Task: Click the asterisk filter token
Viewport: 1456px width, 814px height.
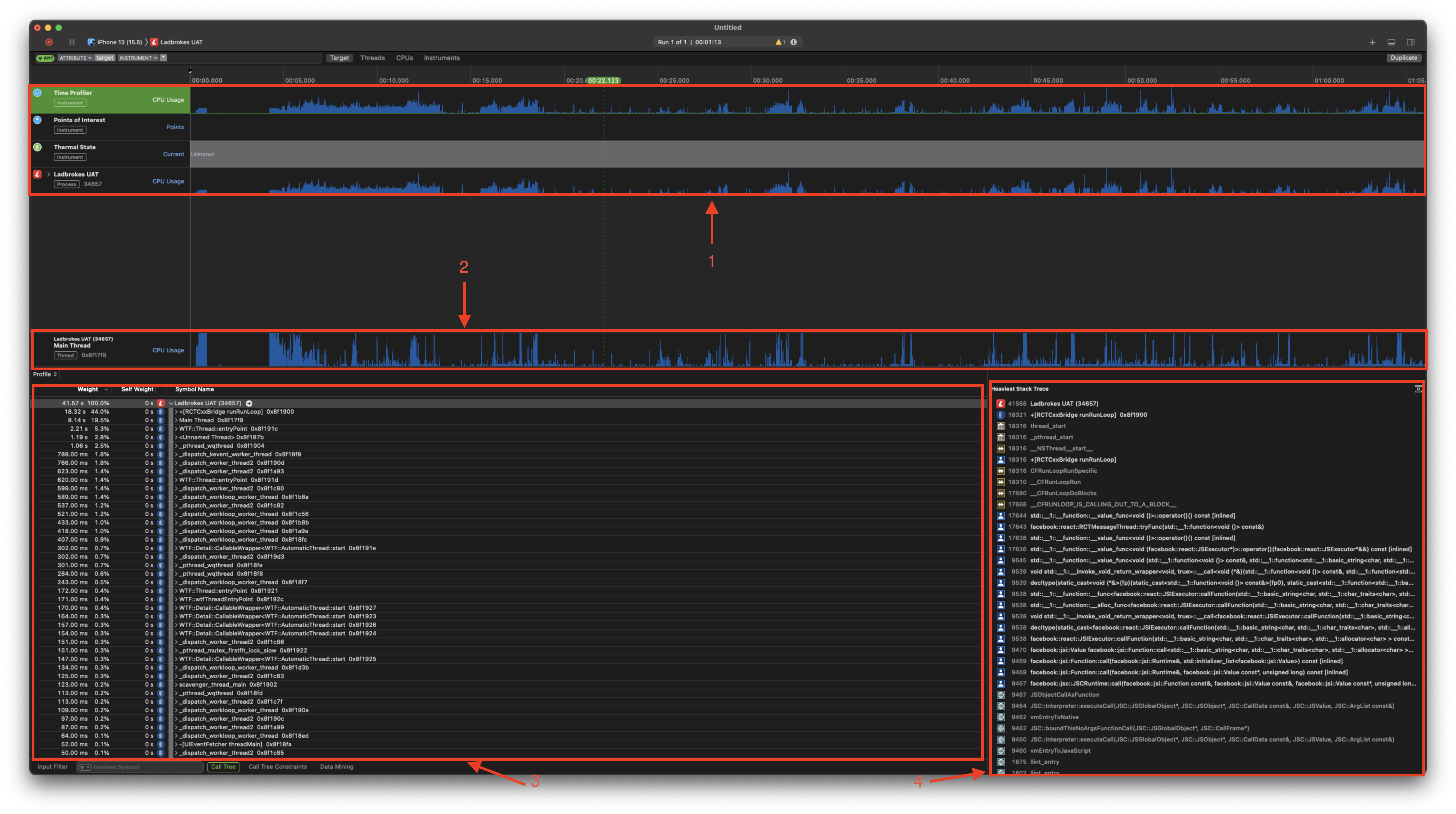Action: tap(163, 58)
